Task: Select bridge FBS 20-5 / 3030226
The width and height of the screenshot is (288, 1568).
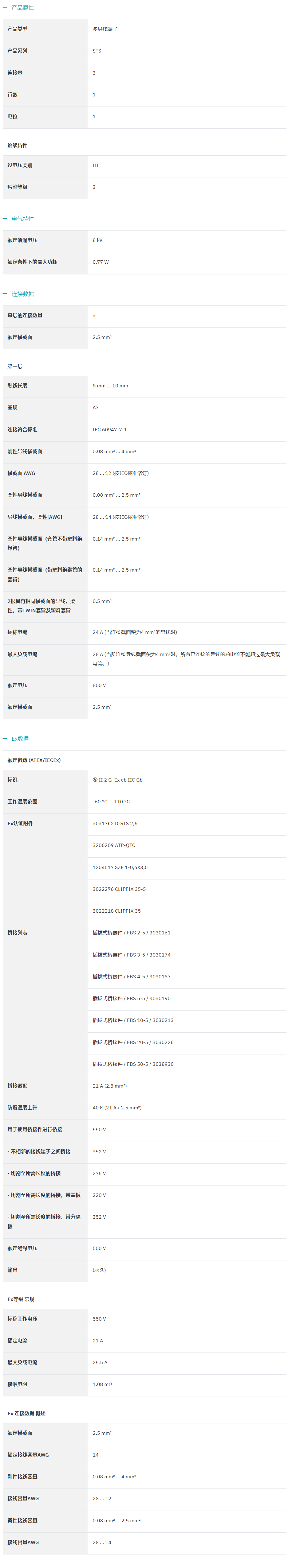Action: coord(133,1043)
